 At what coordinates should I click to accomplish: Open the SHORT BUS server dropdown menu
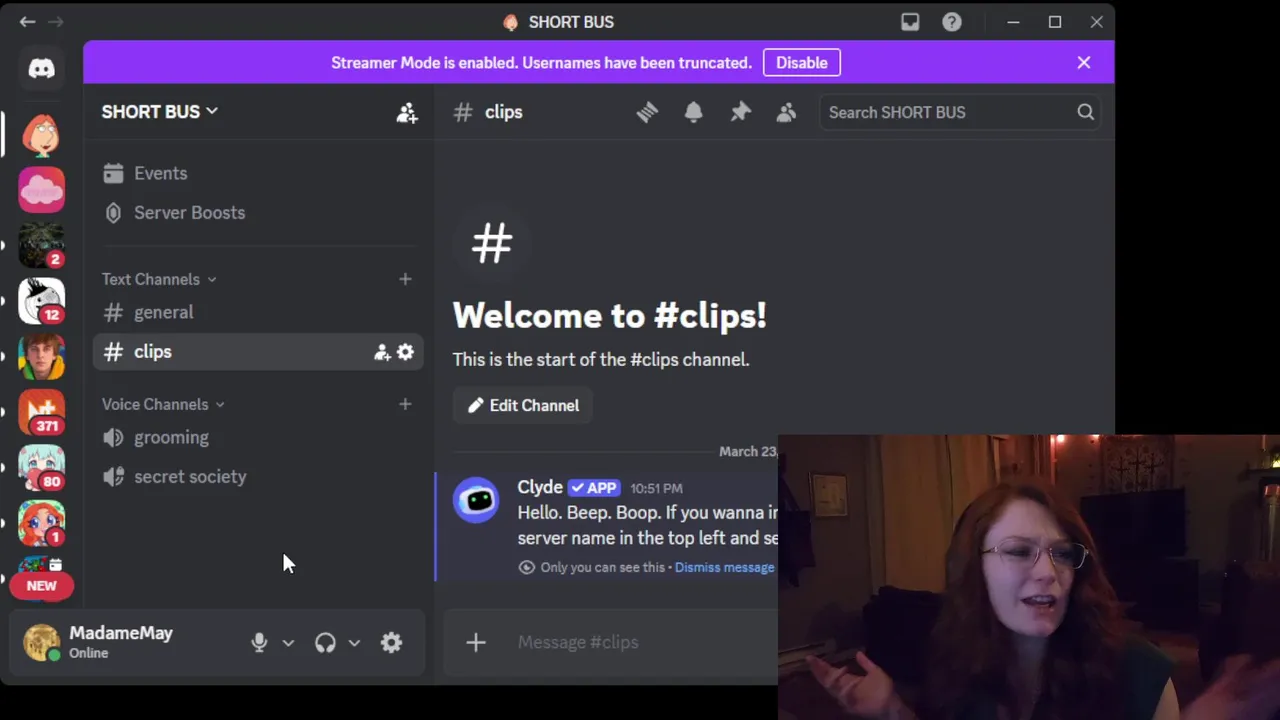pos(159,112)
